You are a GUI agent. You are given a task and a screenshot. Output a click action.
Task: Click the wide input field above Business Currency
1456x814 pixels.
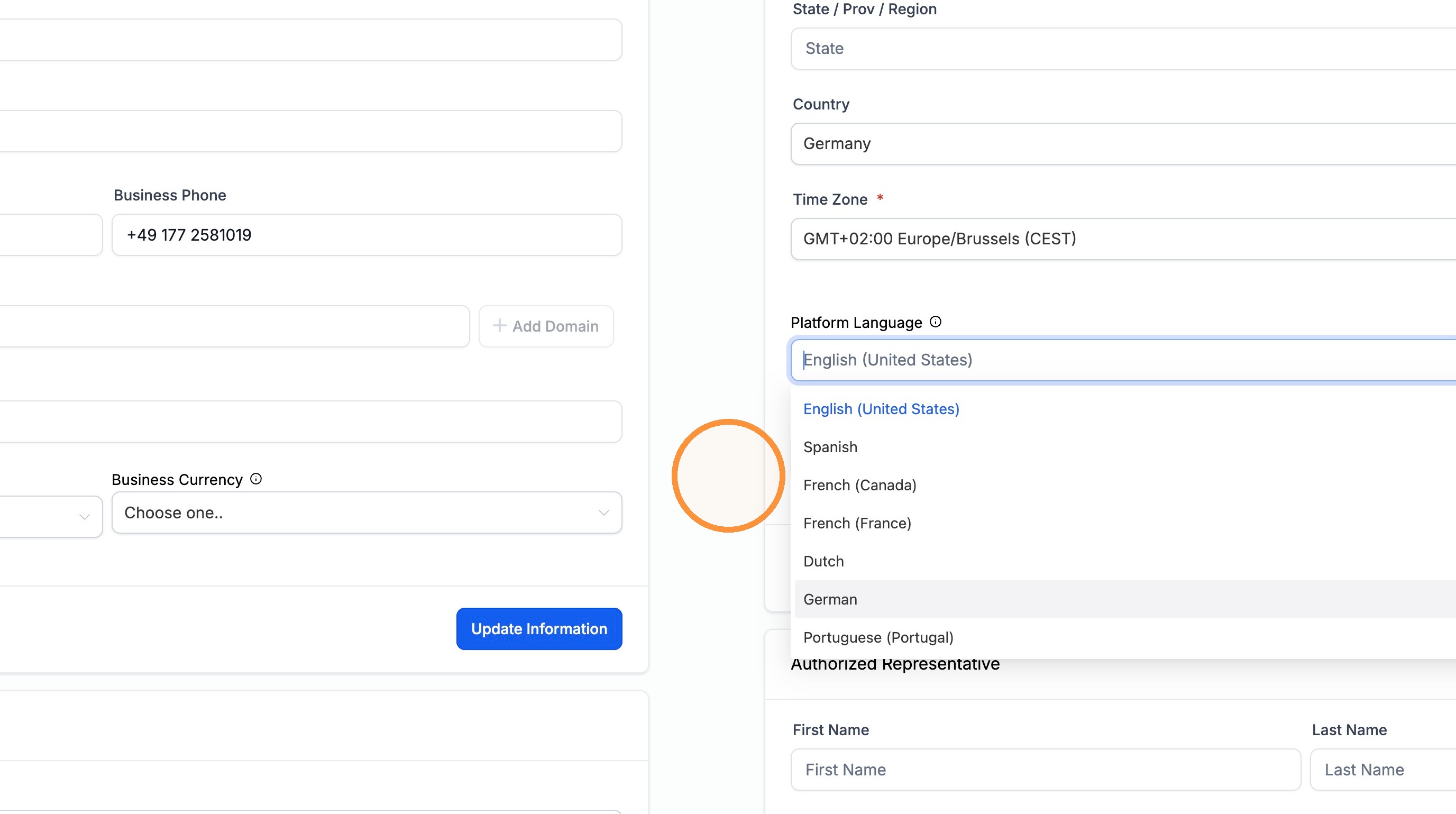311,421
